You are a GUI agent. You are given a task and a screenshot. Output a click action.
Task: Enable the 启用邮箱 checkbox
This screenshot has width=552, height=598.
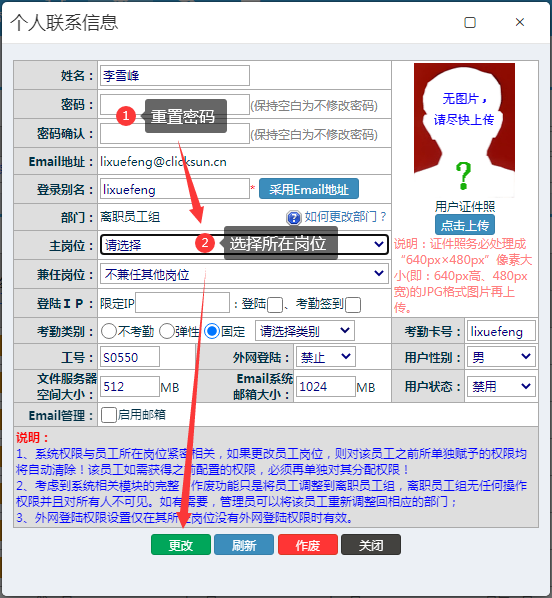pyautogui.click(x=109, y=415)
